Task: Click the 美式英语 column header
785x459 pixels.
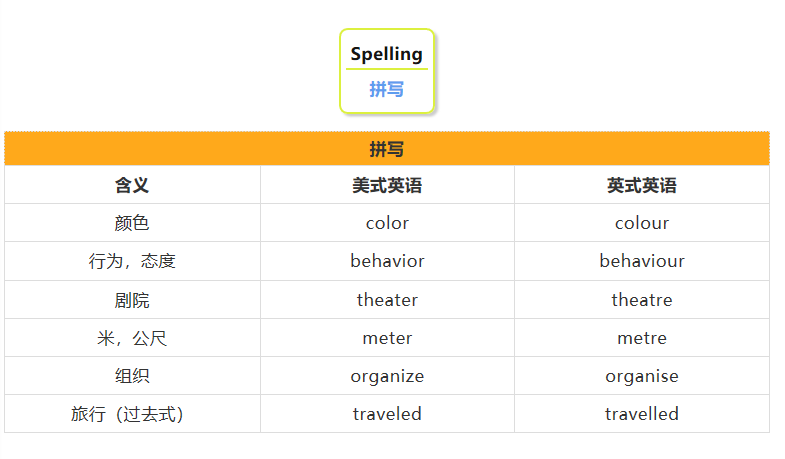Action: click(387, 185)
